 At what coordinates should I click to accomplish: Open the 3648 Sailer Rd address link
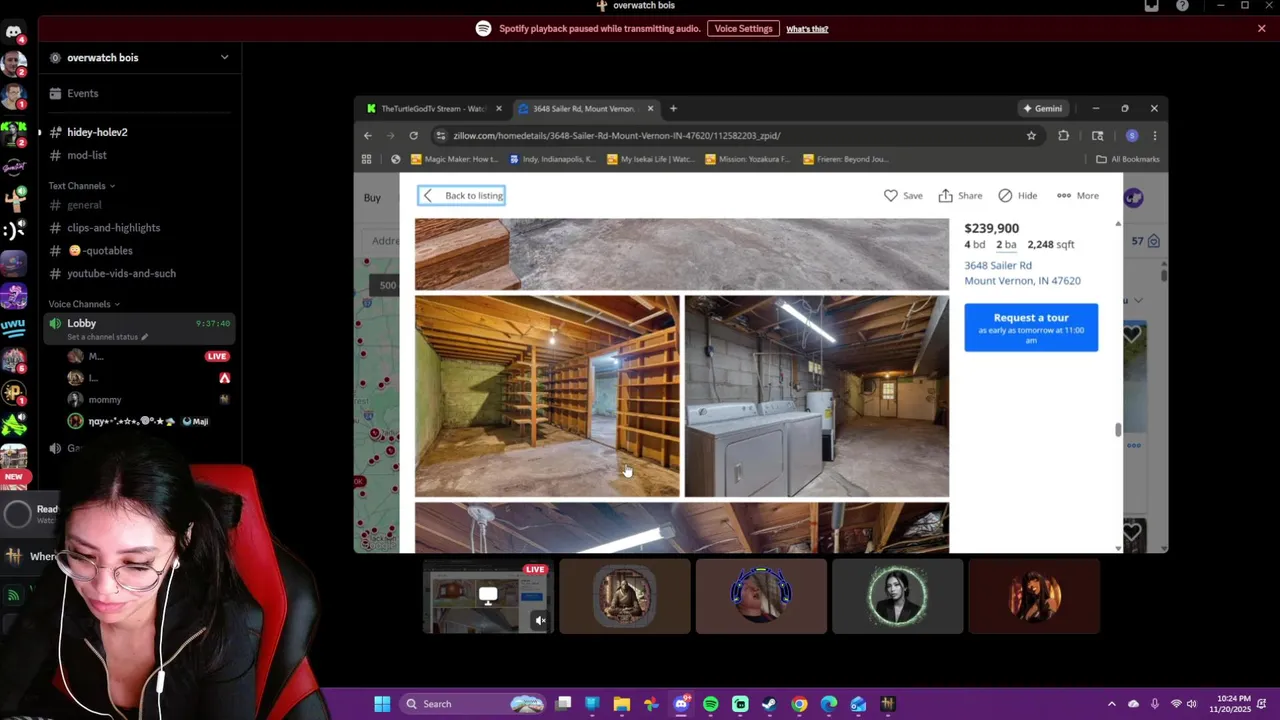[x=1022, y=273]
